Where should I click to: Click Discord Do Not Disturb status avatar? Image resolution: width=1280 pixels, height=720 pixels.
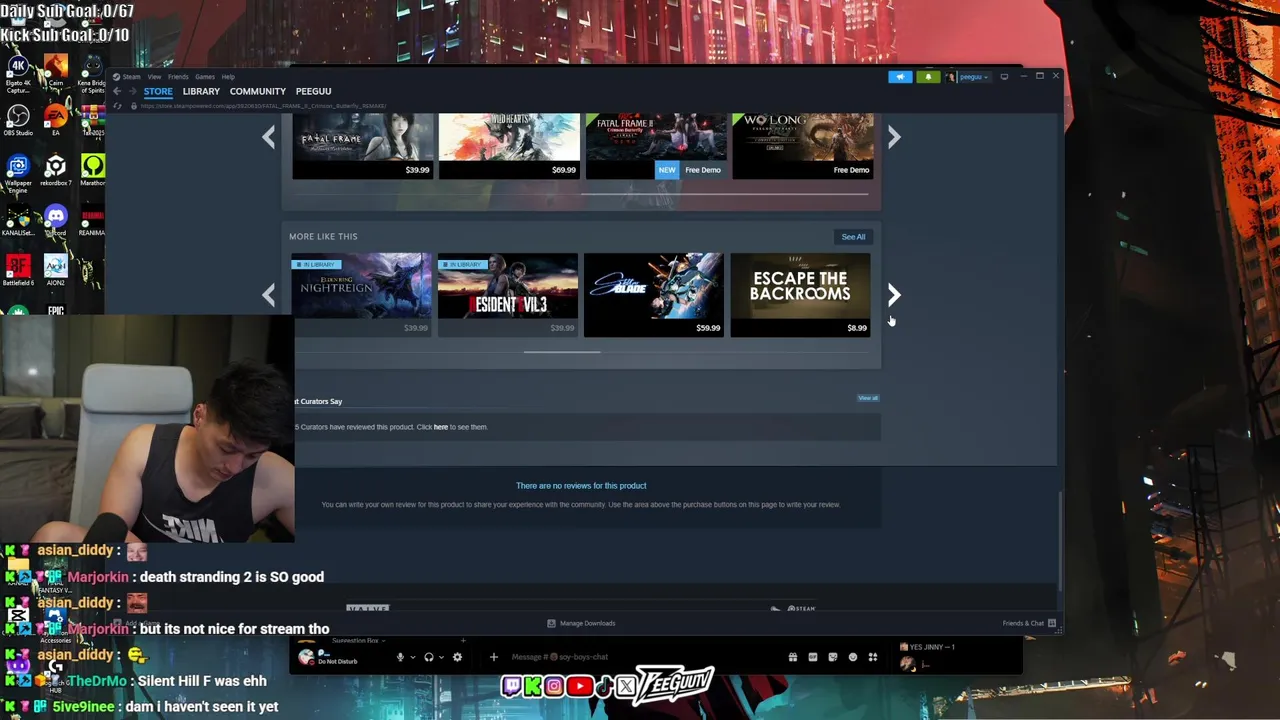pyautogui.click(x=307, y=657)
